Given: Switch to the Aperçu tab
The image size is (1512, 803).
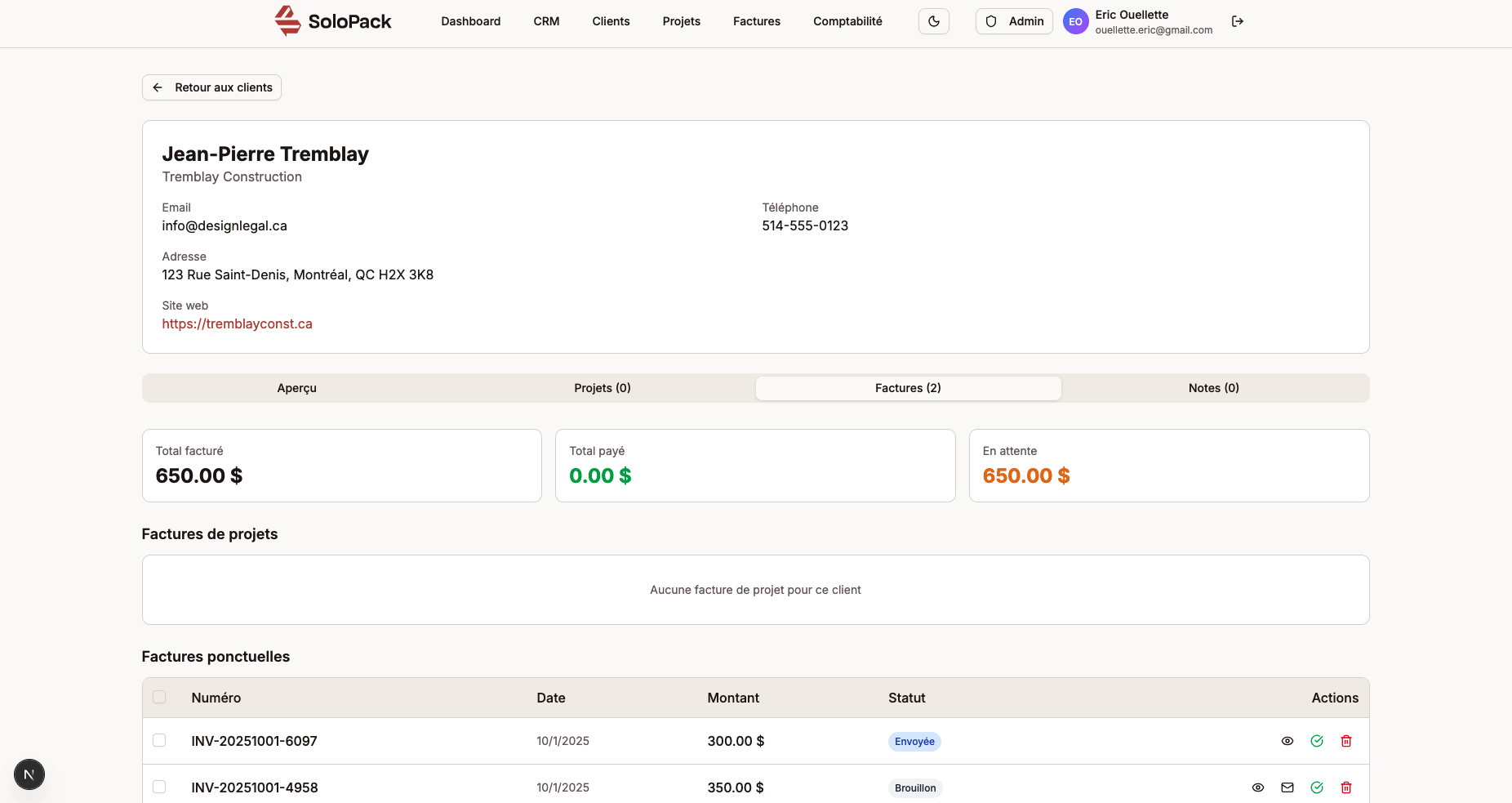Looking at the screenshot, I should click(x=296, y=388).
